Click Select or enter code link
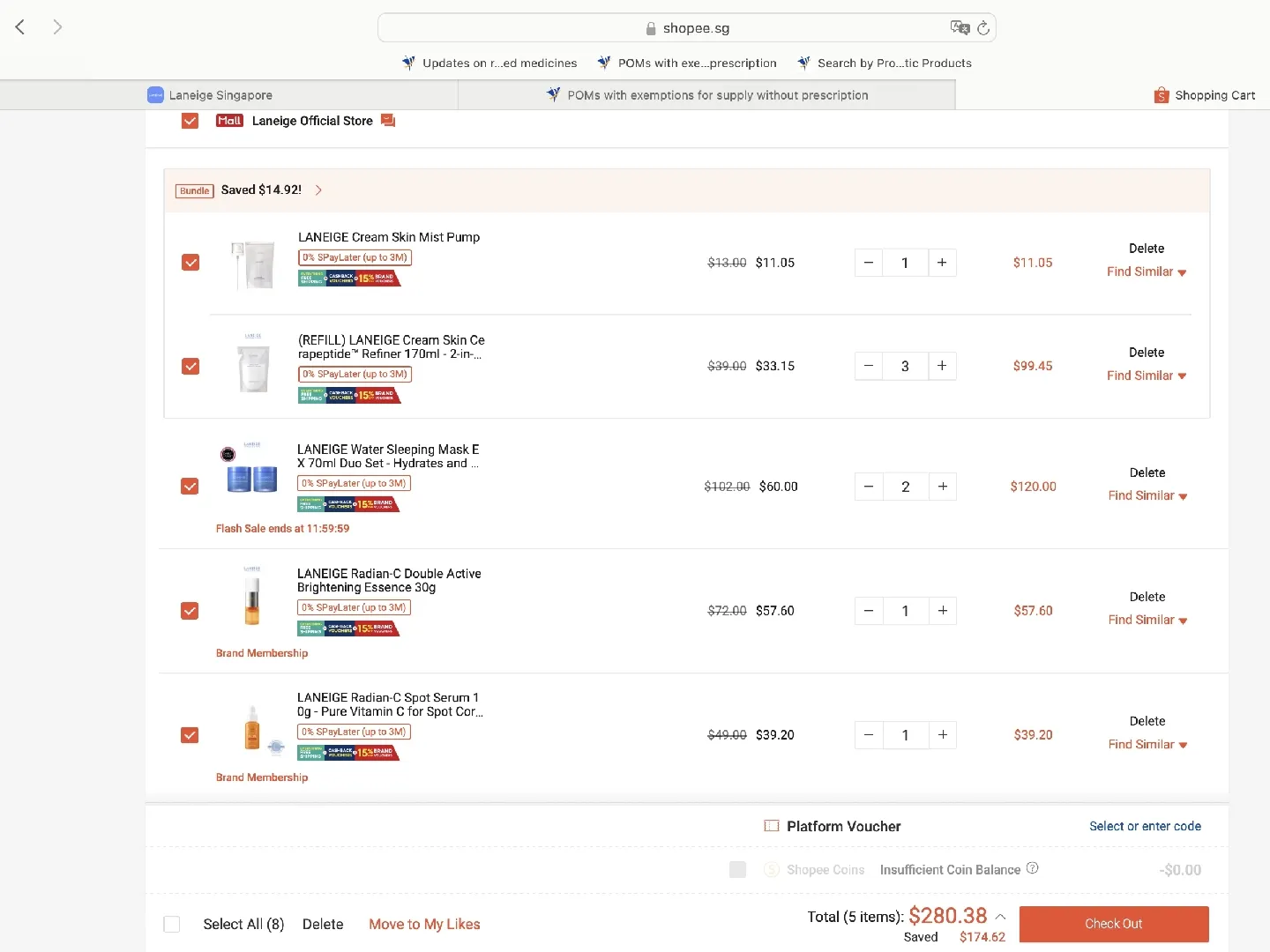1270x952 pixels. 1145,826
